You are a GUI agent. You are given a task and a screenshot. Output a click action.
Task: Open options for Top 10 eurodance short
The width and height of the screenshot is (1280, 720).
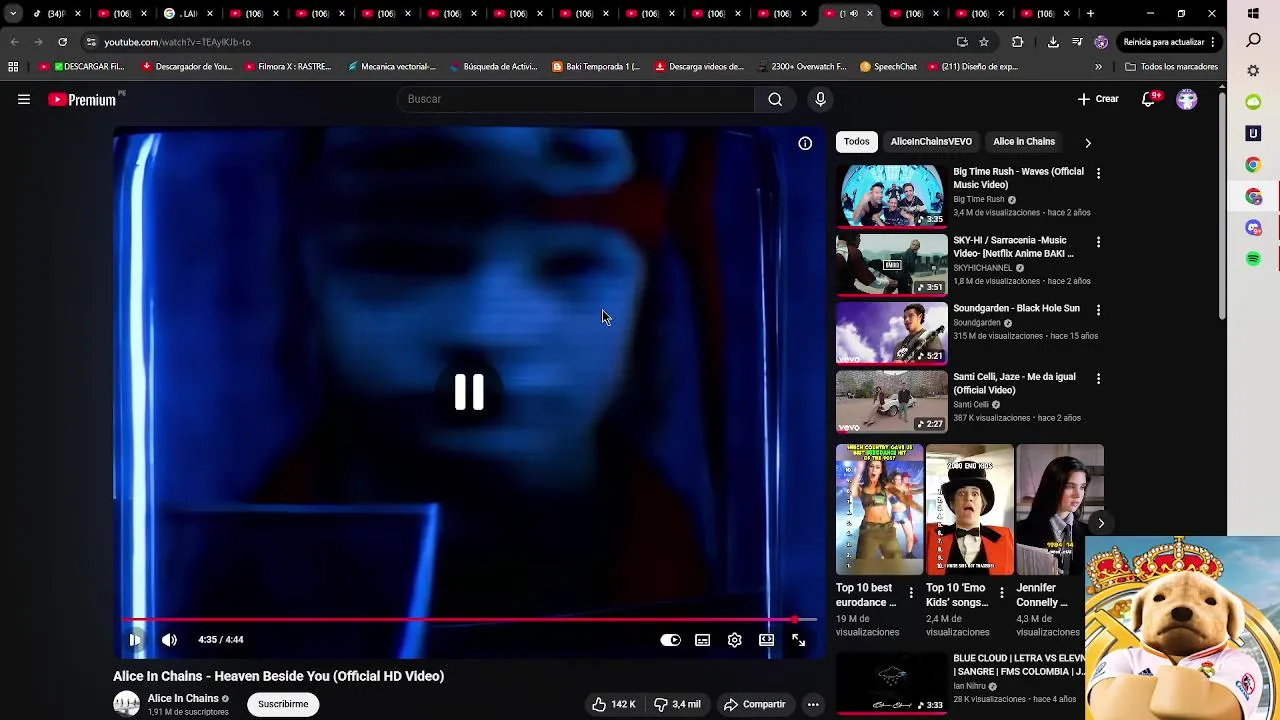tap(911, 593)
